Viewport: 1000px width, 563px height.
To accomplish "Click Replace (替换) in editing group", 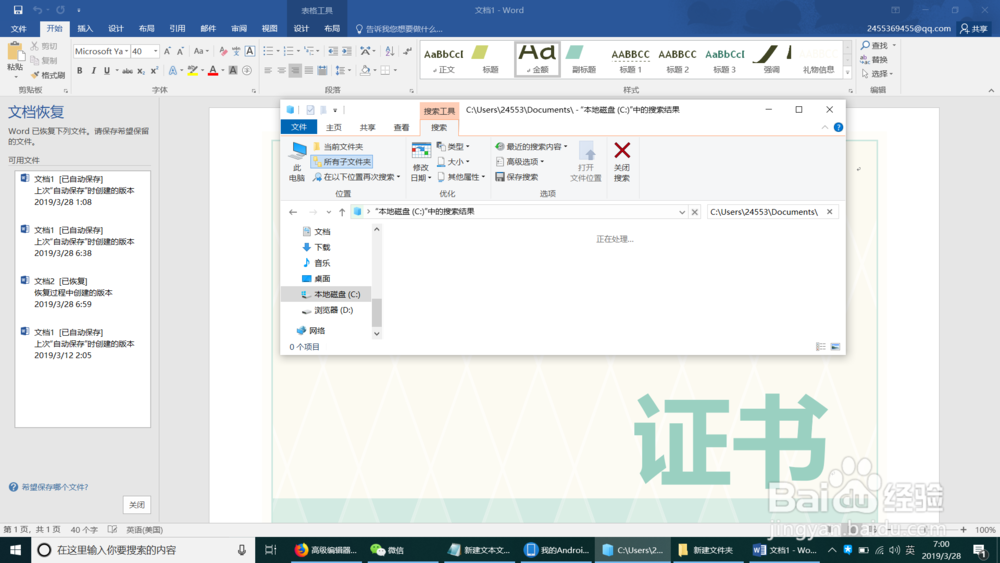I will (874, 59).
